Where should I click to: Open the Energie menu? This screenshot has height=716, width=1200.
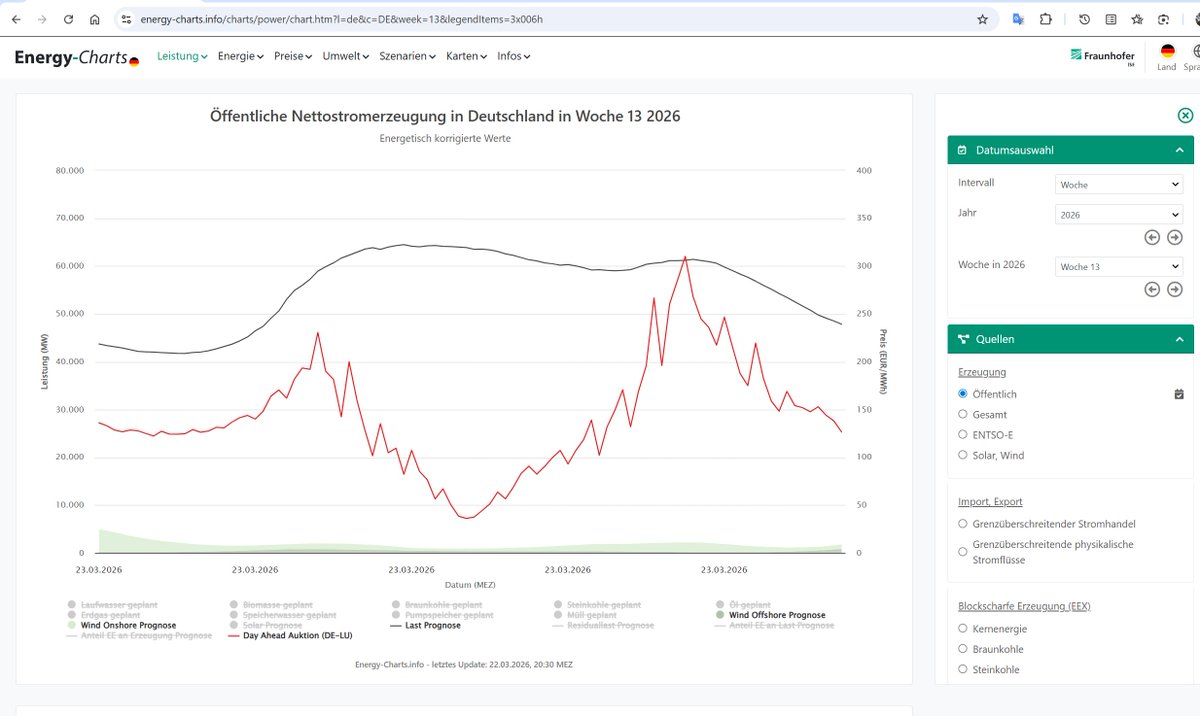(240, 56)
